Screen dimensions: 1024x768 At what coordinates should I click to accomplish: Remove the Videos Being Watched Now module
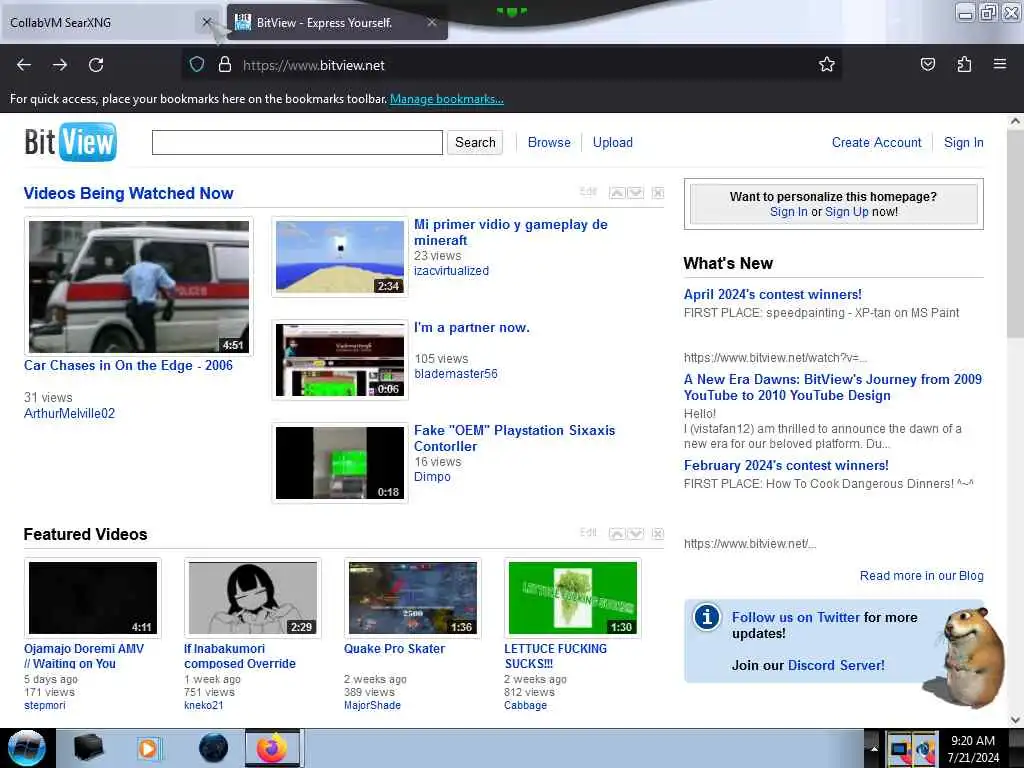658,193
